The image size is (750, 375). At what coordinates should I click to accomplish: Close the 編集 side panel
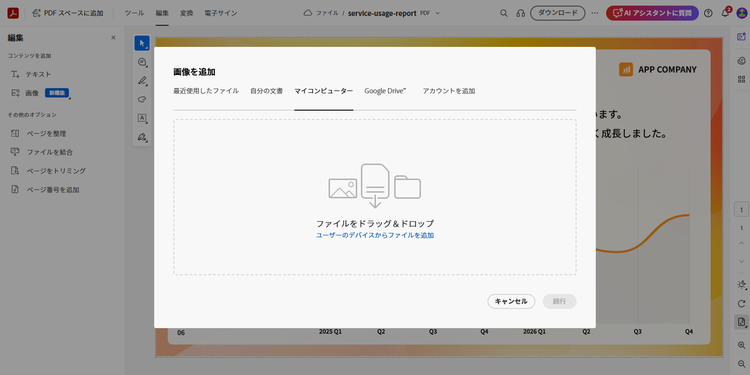(x=113, y=38)
